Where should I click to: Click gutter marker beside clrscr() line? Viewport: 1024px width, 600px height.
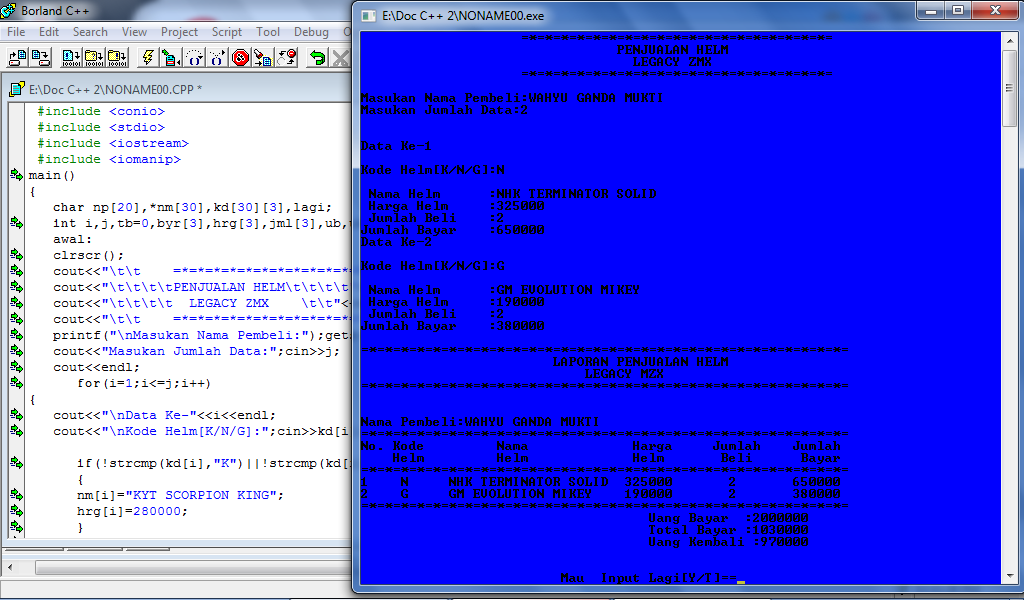[x=16, y=255]
